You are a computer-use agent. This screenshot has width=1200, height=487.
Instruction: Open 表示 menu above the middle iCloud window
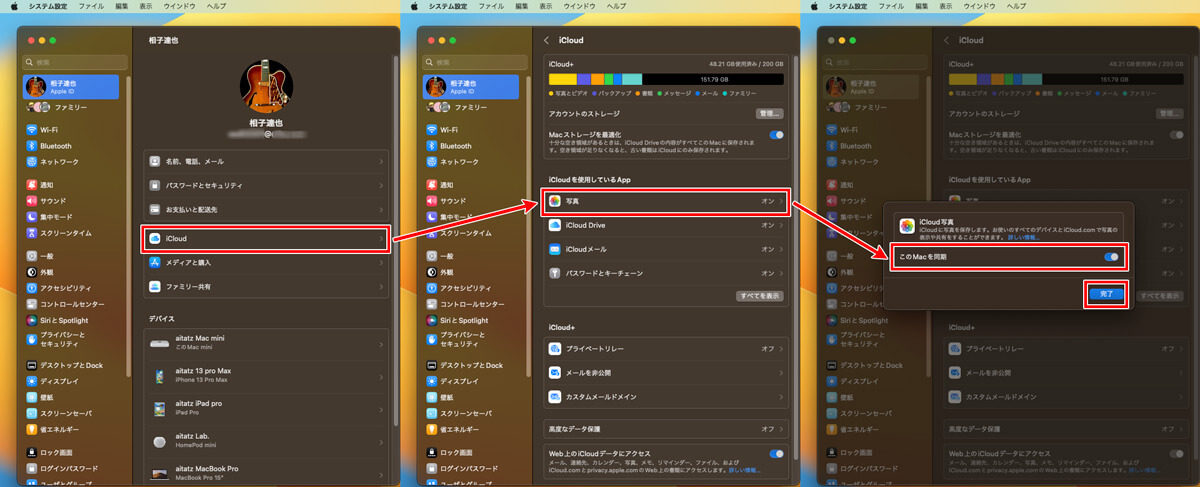[546, 6]
